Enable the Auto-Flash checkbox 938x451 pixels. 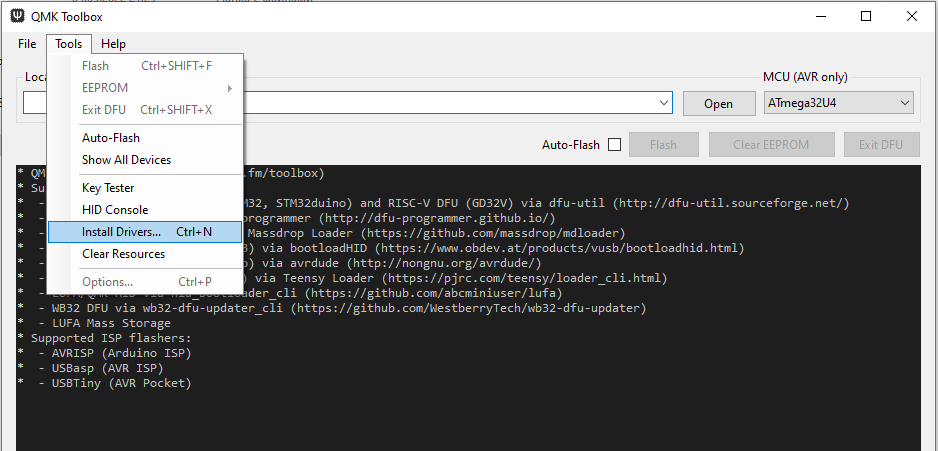click(614, 145)
